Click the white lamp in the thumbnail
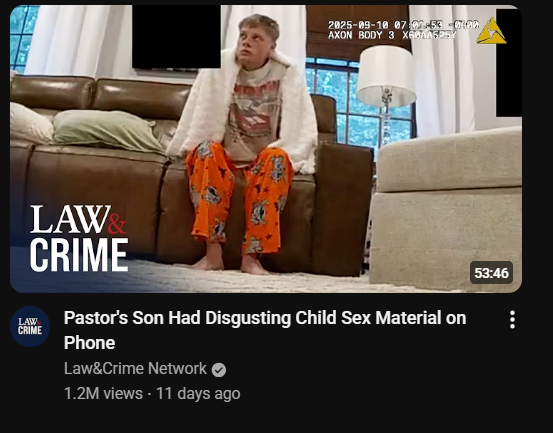 [x=387, y=88]
